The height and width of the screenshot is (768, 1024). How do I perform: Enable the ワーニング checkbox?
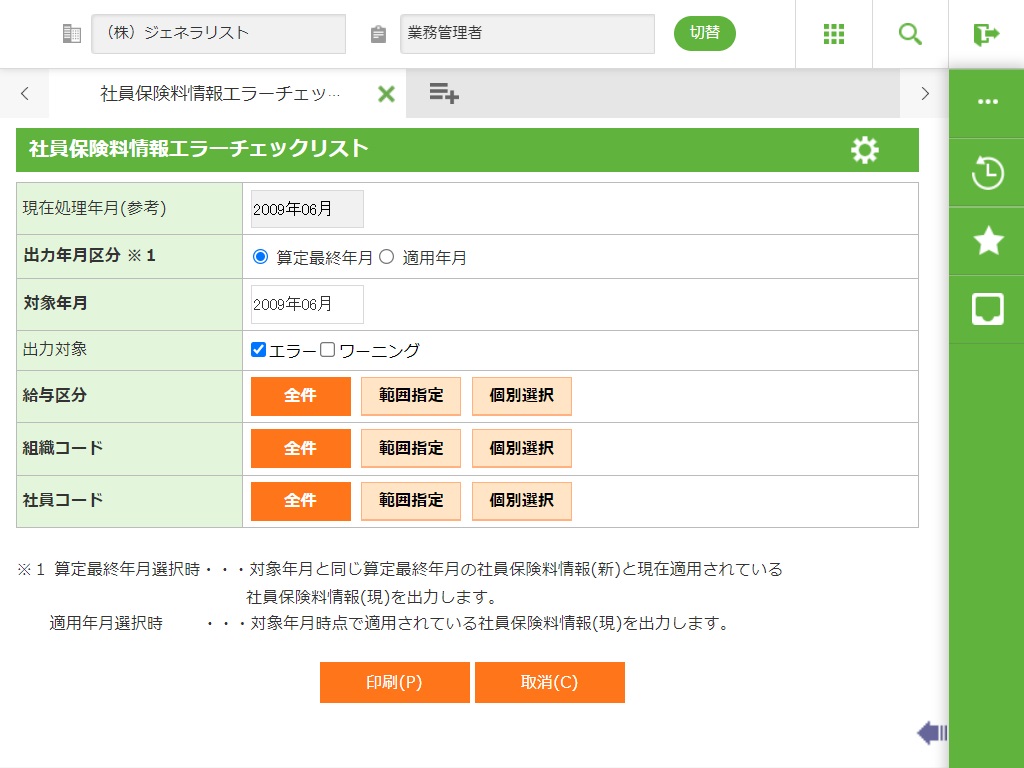pyautogui.click(x=327, y=350)
